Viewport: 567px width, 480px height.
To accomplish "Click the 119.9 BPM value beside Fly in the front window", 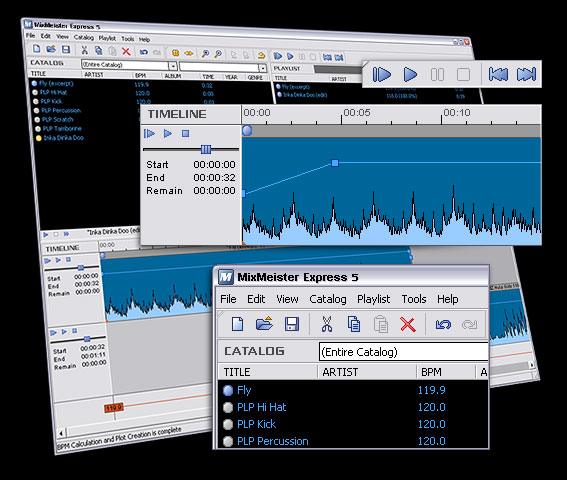I will coord(431,390).
